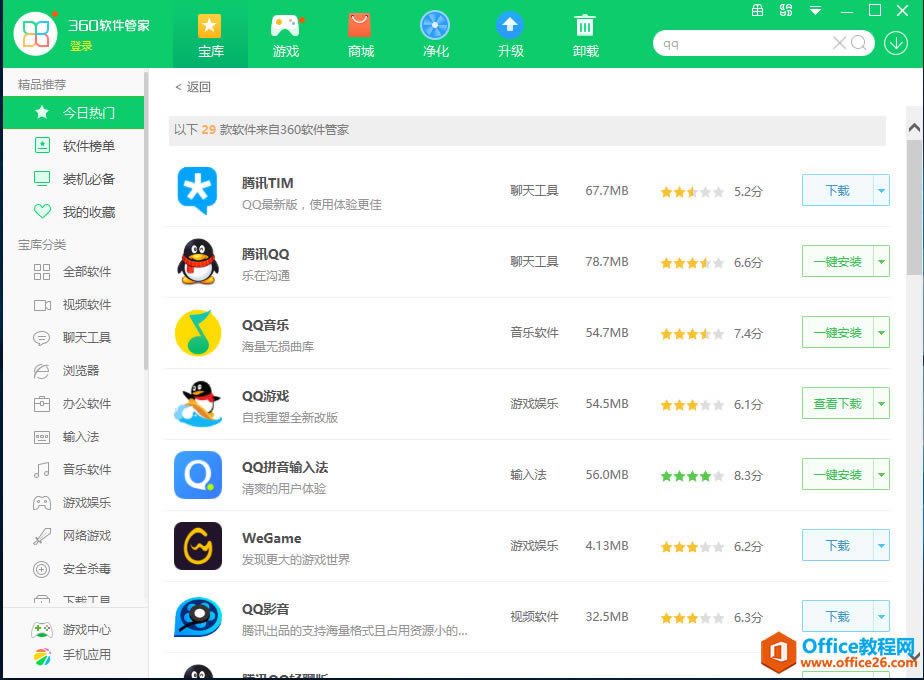Download QQ影音 with 下载 button
The height and width of the screenshot is (680, 924).
[x=837, y=616]
